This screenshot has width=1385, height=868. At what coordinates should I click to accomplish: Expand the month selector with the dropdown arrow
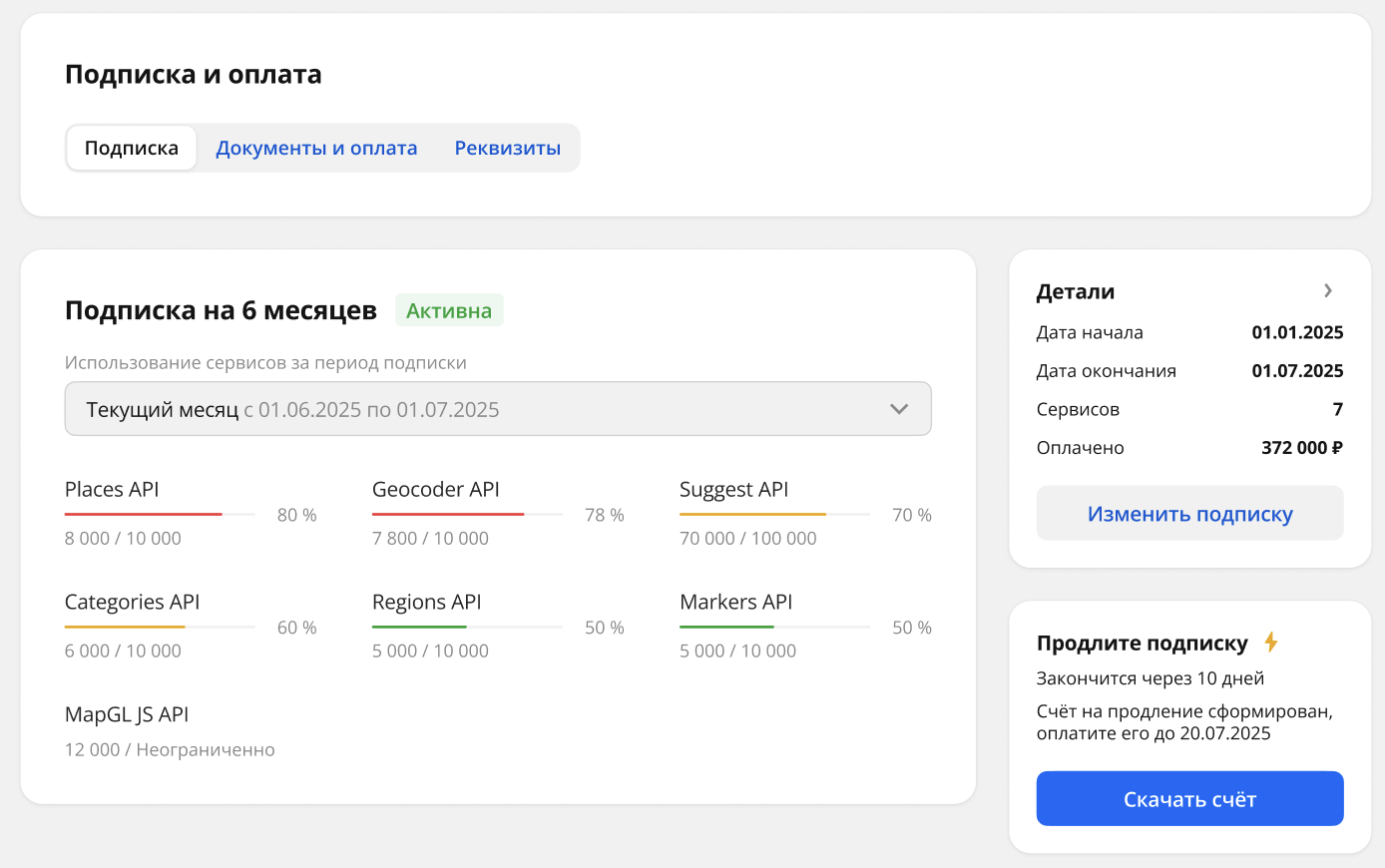(x=898, y=408)
